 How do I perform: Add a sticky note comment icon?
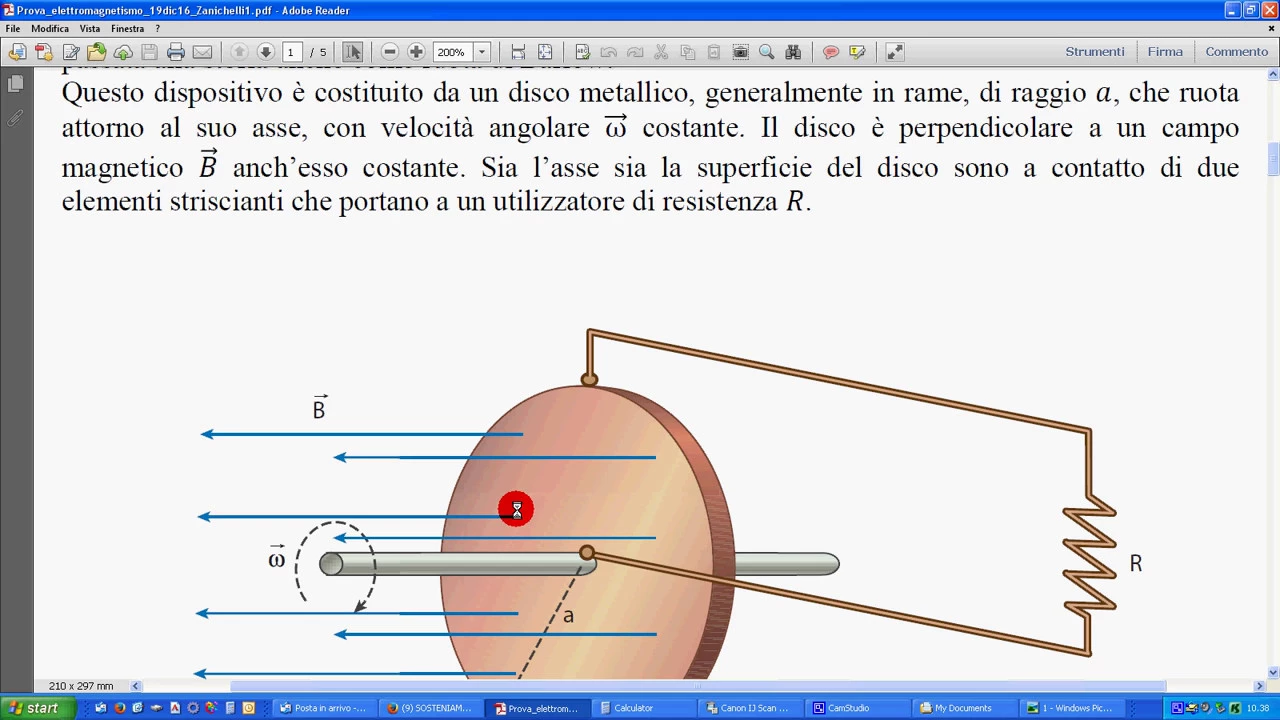pos(830,52)
